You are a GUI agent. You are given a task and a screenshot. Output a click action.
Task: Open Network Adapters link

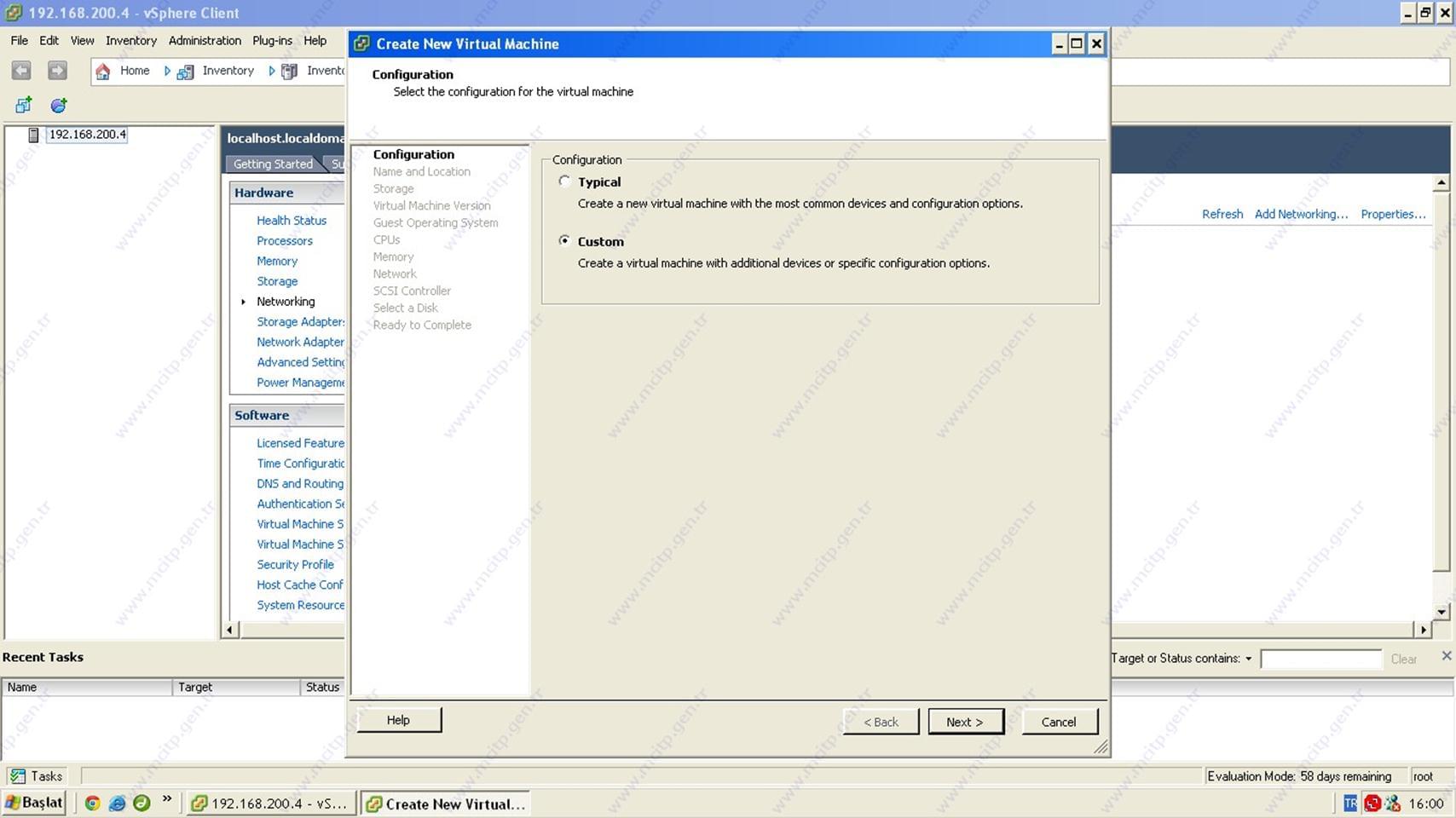click(301, 342)
